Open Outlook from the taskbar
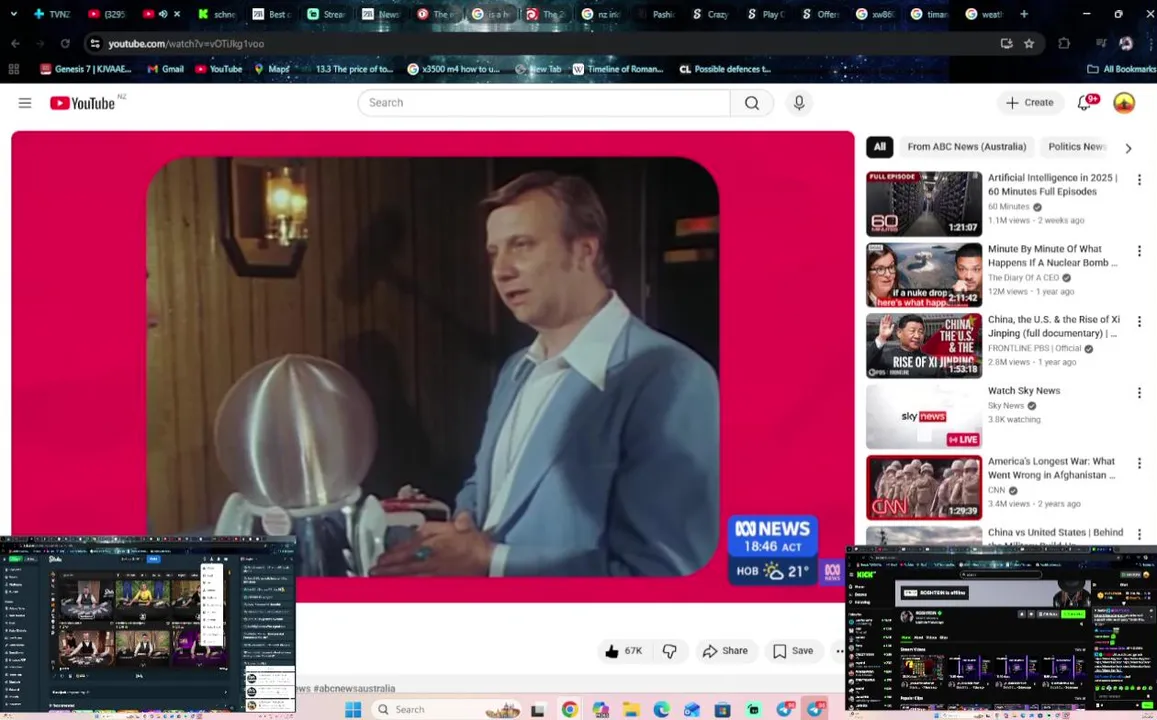 pyautogui.click(x=691, y=710)
